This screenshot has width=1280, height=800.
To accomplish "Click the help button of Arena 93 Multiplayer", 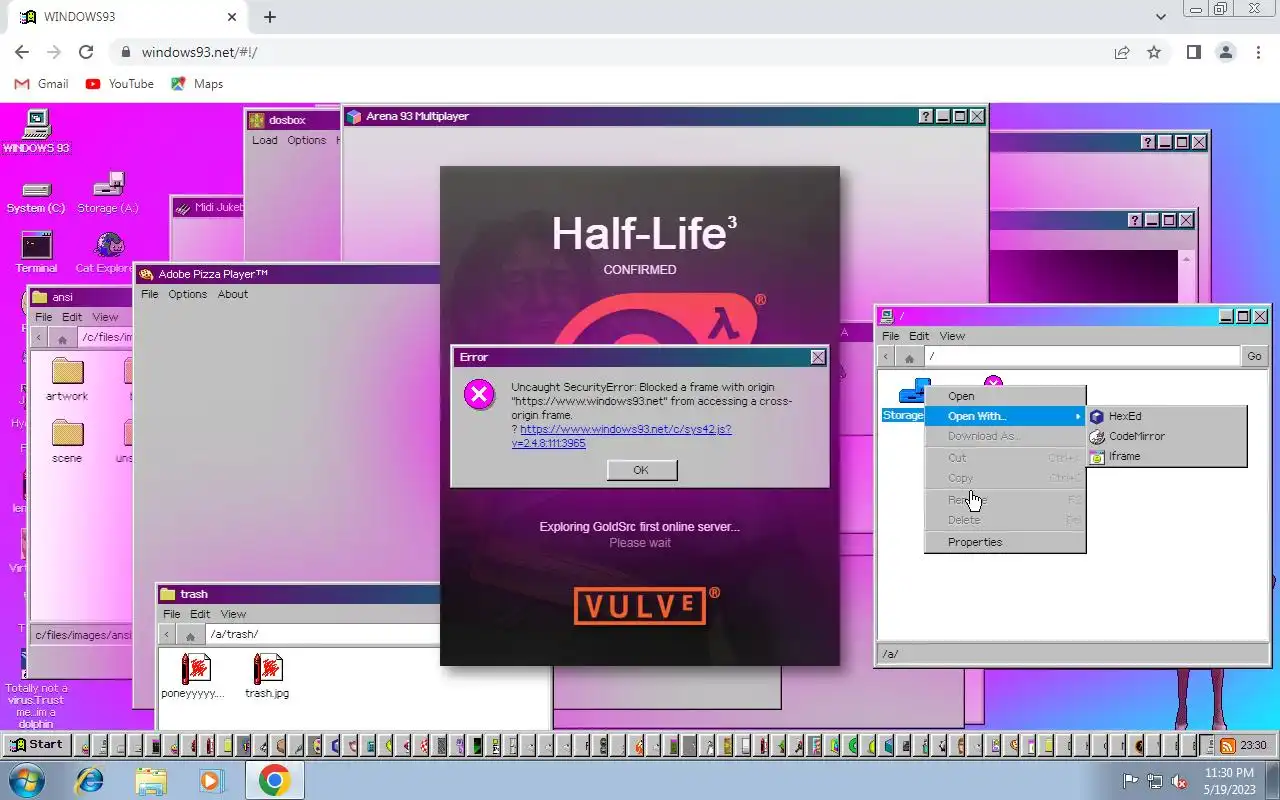I will coord(926,117).
